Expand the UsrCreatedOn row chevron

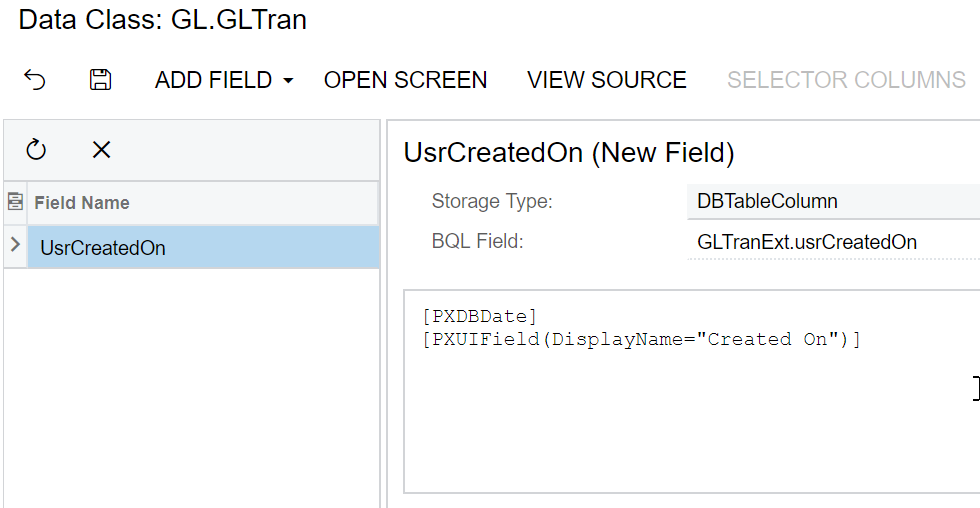15,247
